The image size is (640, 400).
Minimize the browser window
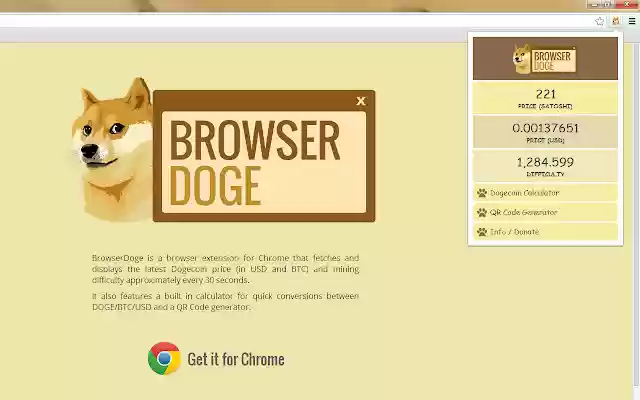[594, 4]
